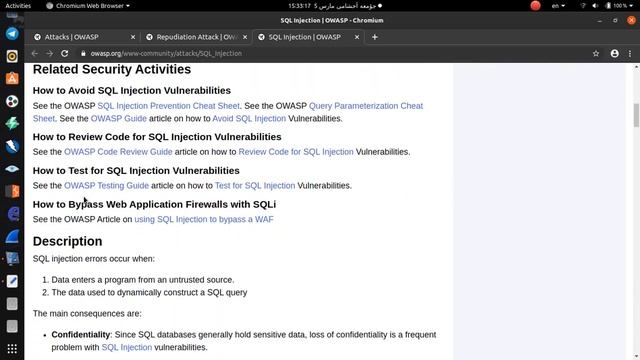Show Applications grid in the dock
Image resolution: width=640 pixels, height=360 pixels.
tap(12, 349)
